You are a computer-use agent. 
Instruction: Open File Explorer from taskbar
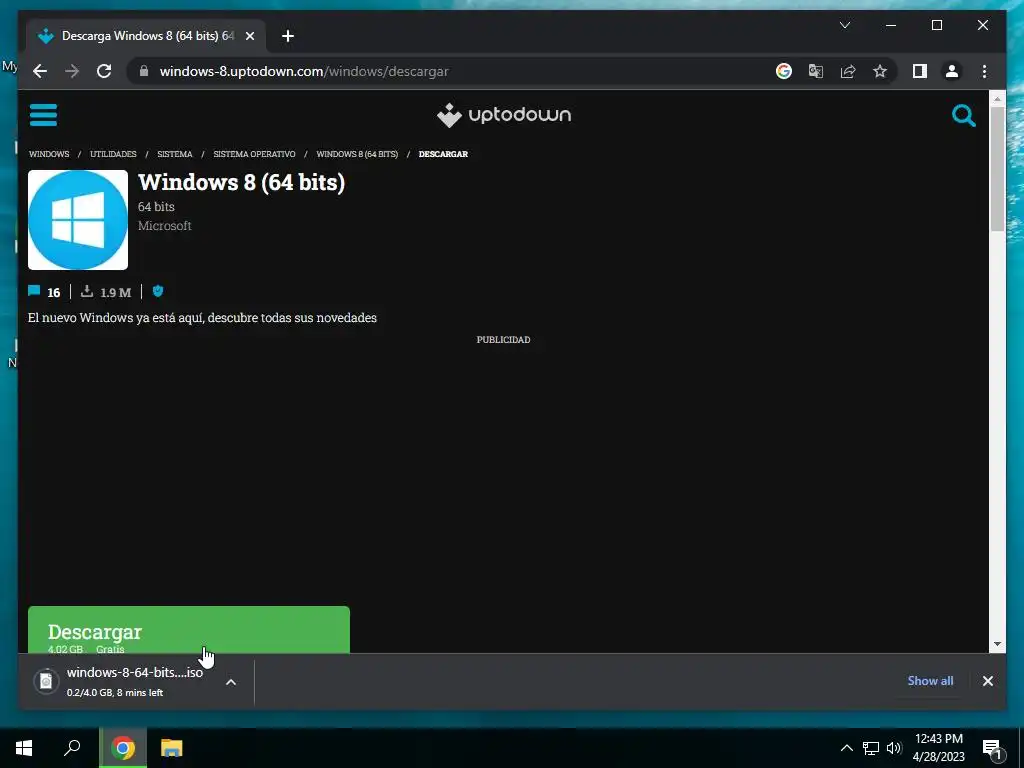(x=172, y=748)
